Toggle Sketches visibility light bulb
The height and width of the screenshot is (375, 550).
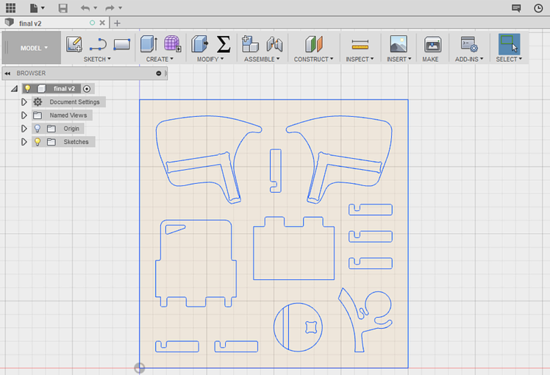[x=37, y=142]
